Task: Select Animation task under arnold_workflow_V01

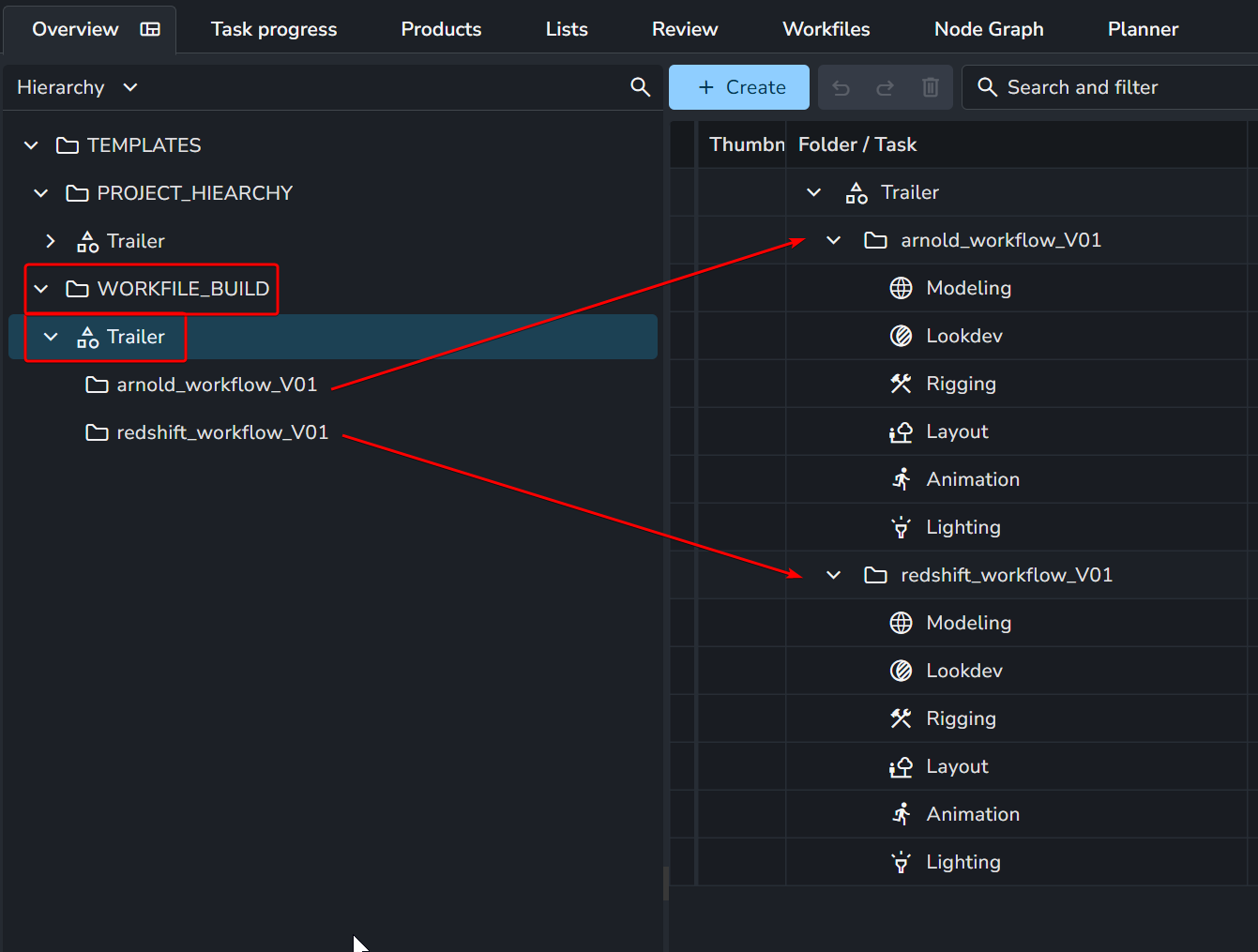Action: tap(972, 479)
